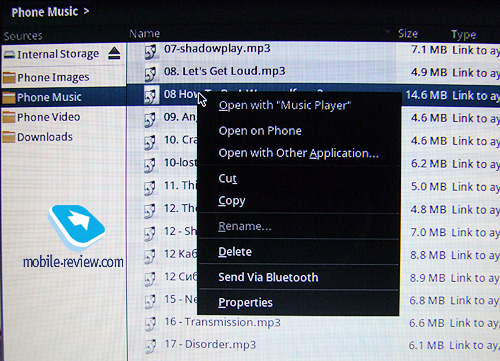Sort the list by Size column header
Screen dimensions: 500x361
pyautogui.click(x=408, y=34)
